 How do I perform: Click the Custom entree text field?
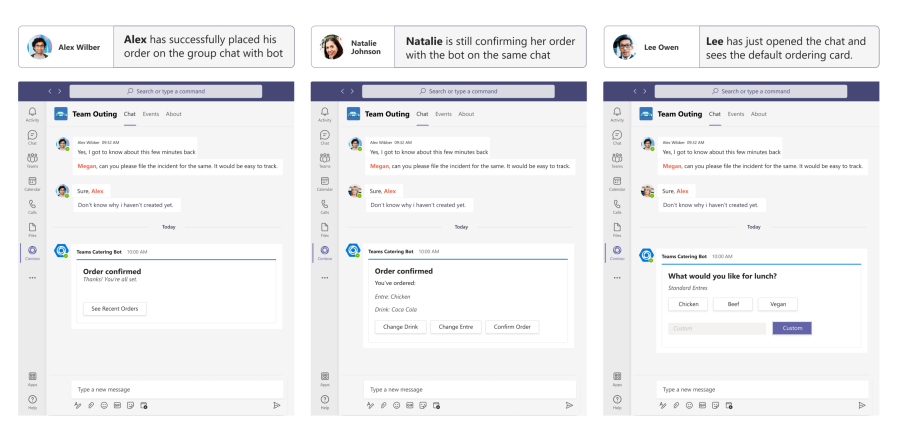717,328
